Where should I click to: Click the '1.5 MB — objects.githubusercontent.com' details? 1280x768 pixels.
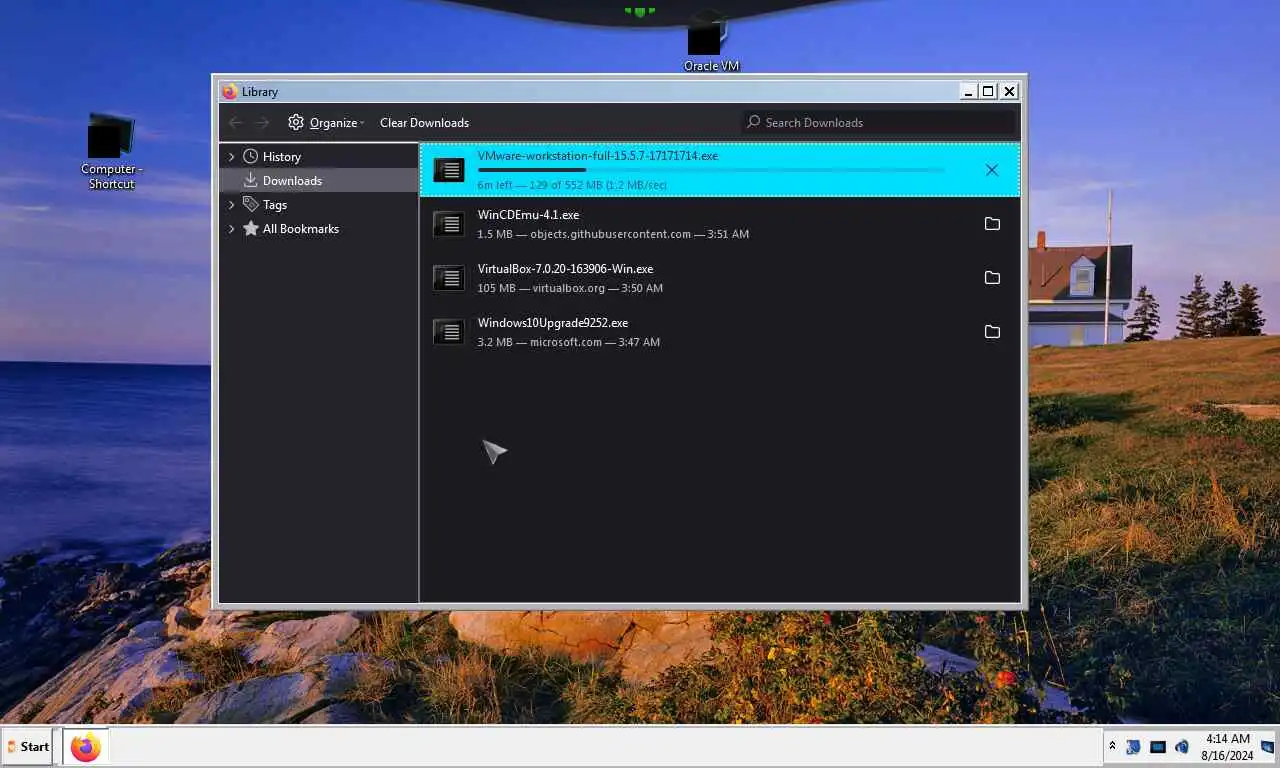click(x=613, y=234)
